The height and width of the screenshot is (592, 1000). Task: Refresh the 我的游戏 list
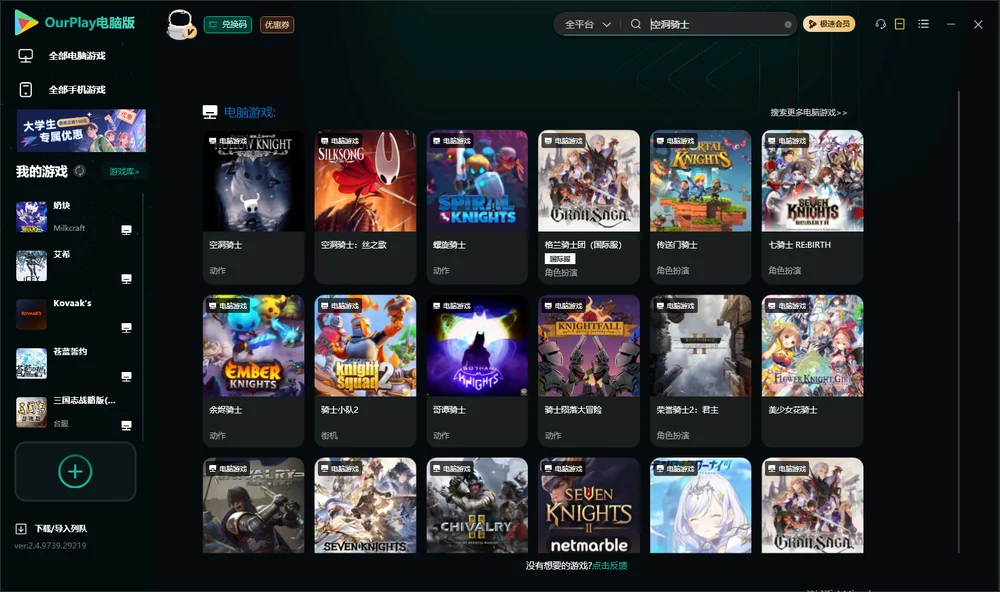(80, 171)
